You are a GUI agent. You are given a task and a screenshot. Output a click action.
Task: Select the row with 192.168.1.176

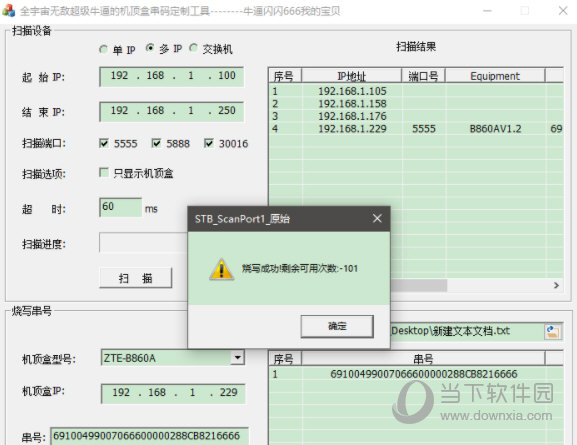416,116
